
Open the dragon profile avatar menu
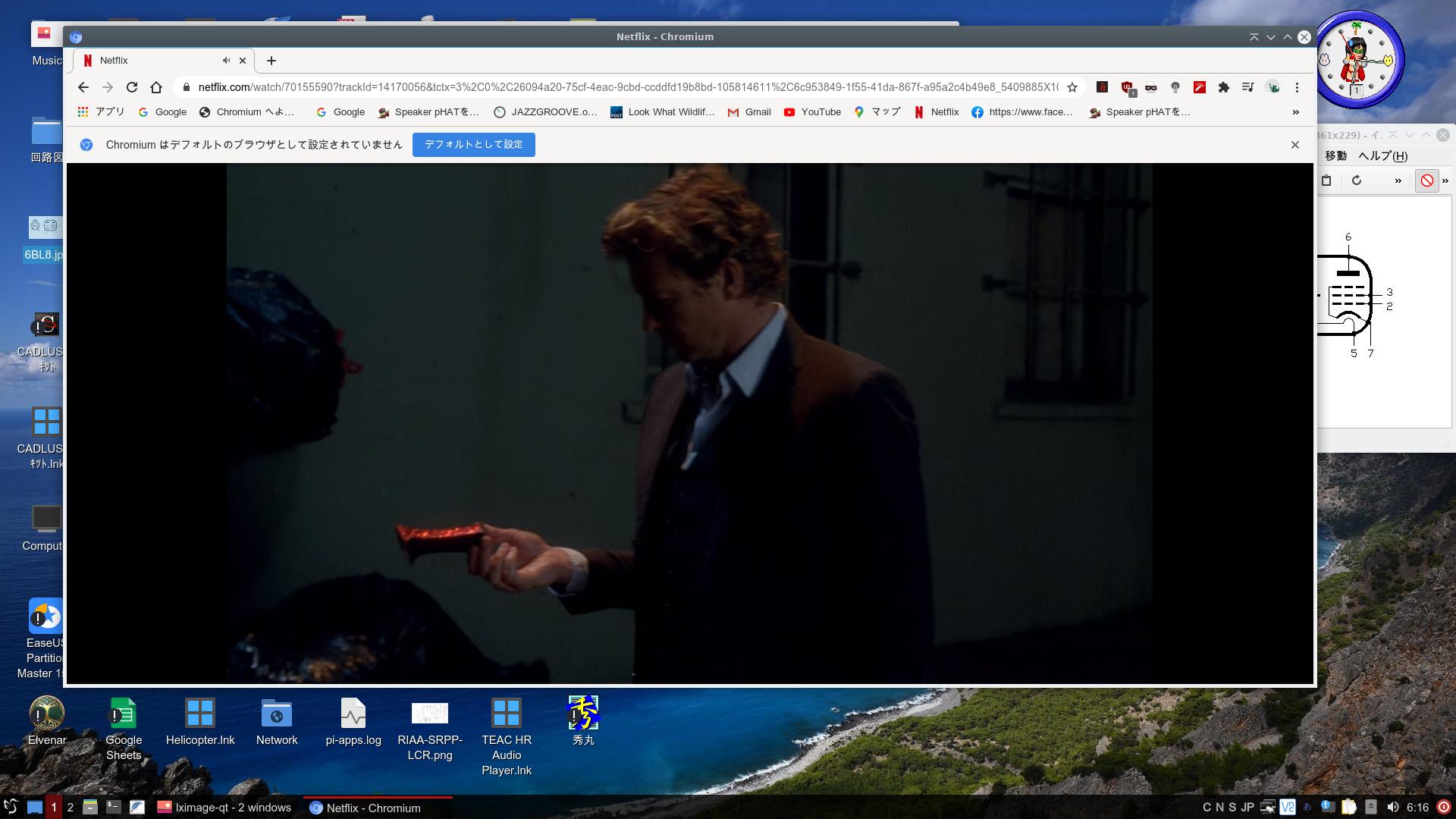click(1272, 87)
